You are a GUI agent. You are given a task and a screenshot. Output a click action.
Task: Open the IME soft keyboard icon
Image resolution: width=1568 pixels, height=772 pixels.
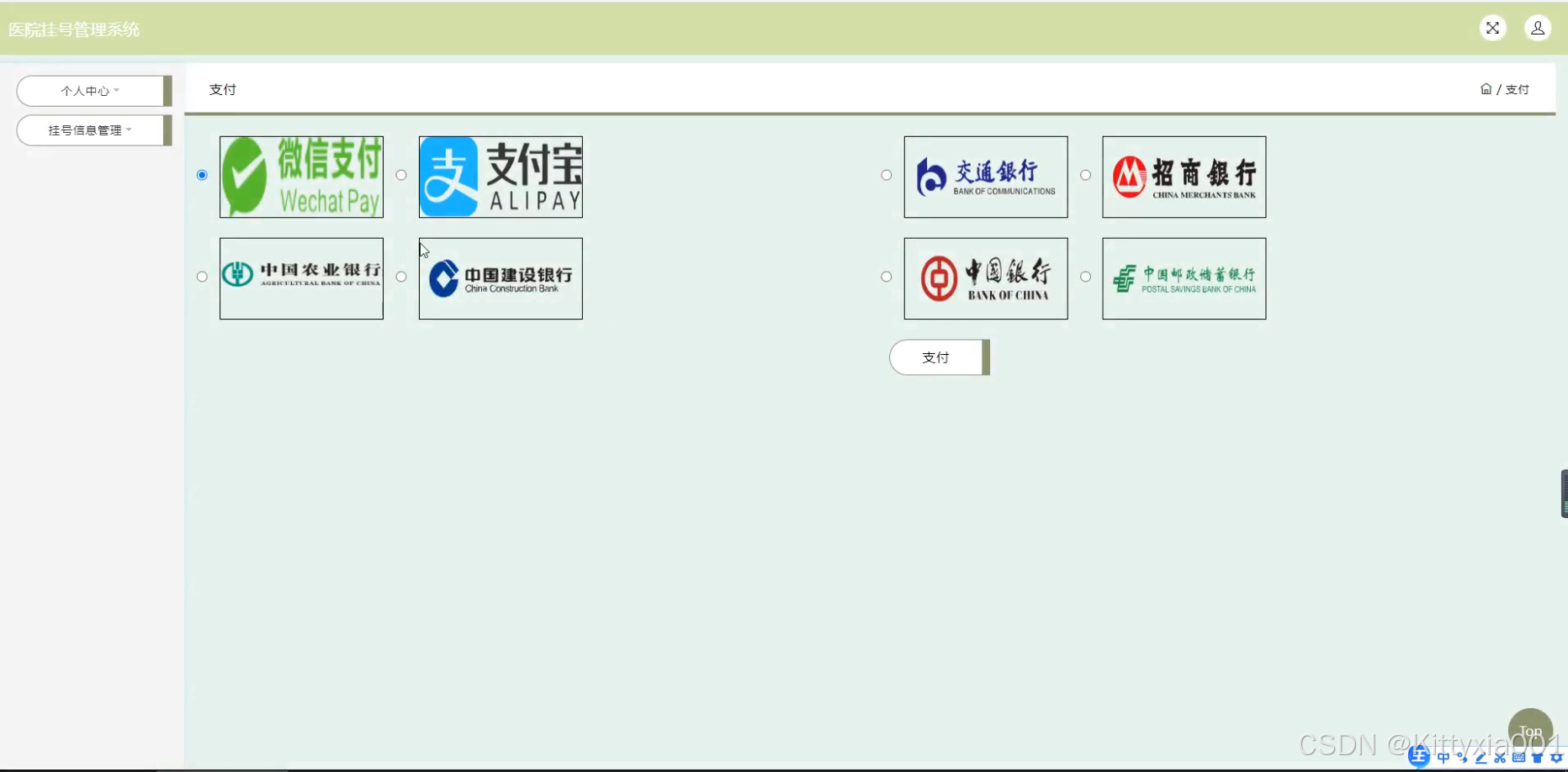tap(1518, 758)
